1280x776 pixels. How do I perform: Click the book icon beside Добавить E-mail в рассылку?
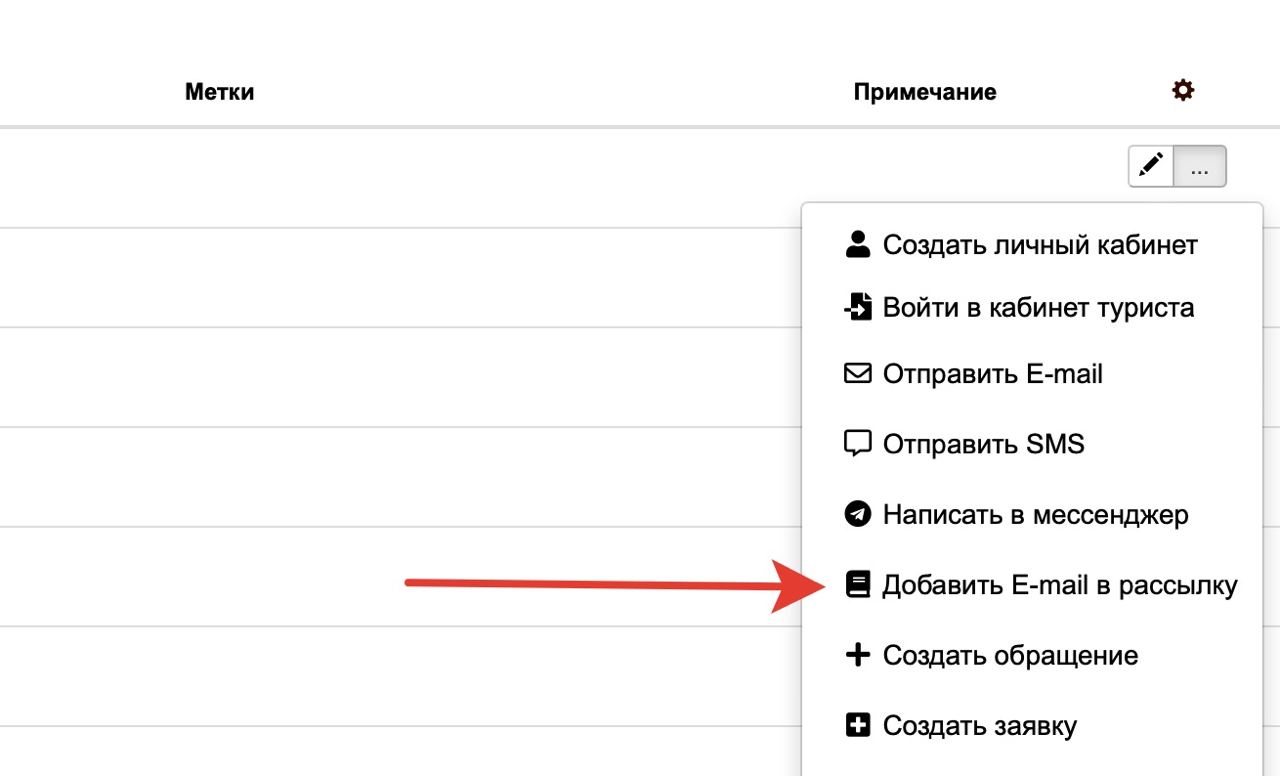pyautogui.click(x=857, y=585)
